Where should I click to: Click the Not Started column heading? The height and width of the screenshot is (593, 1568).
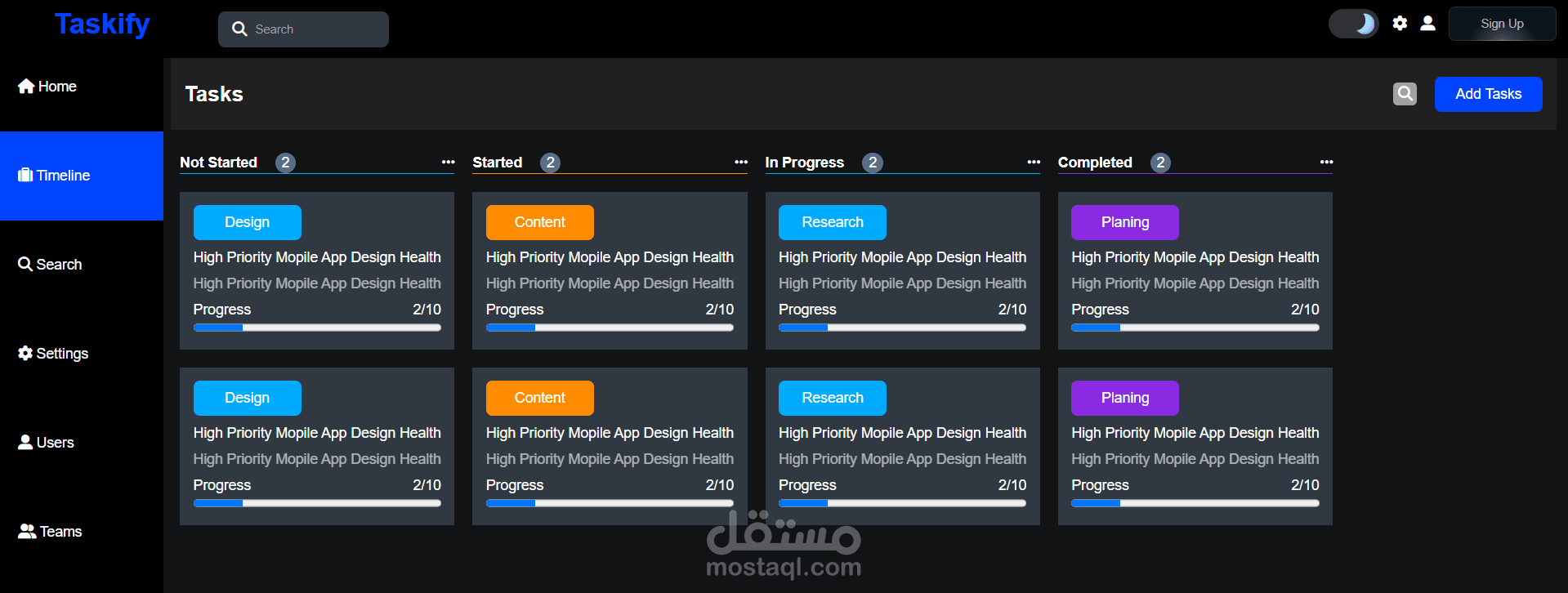pos(218,163)
